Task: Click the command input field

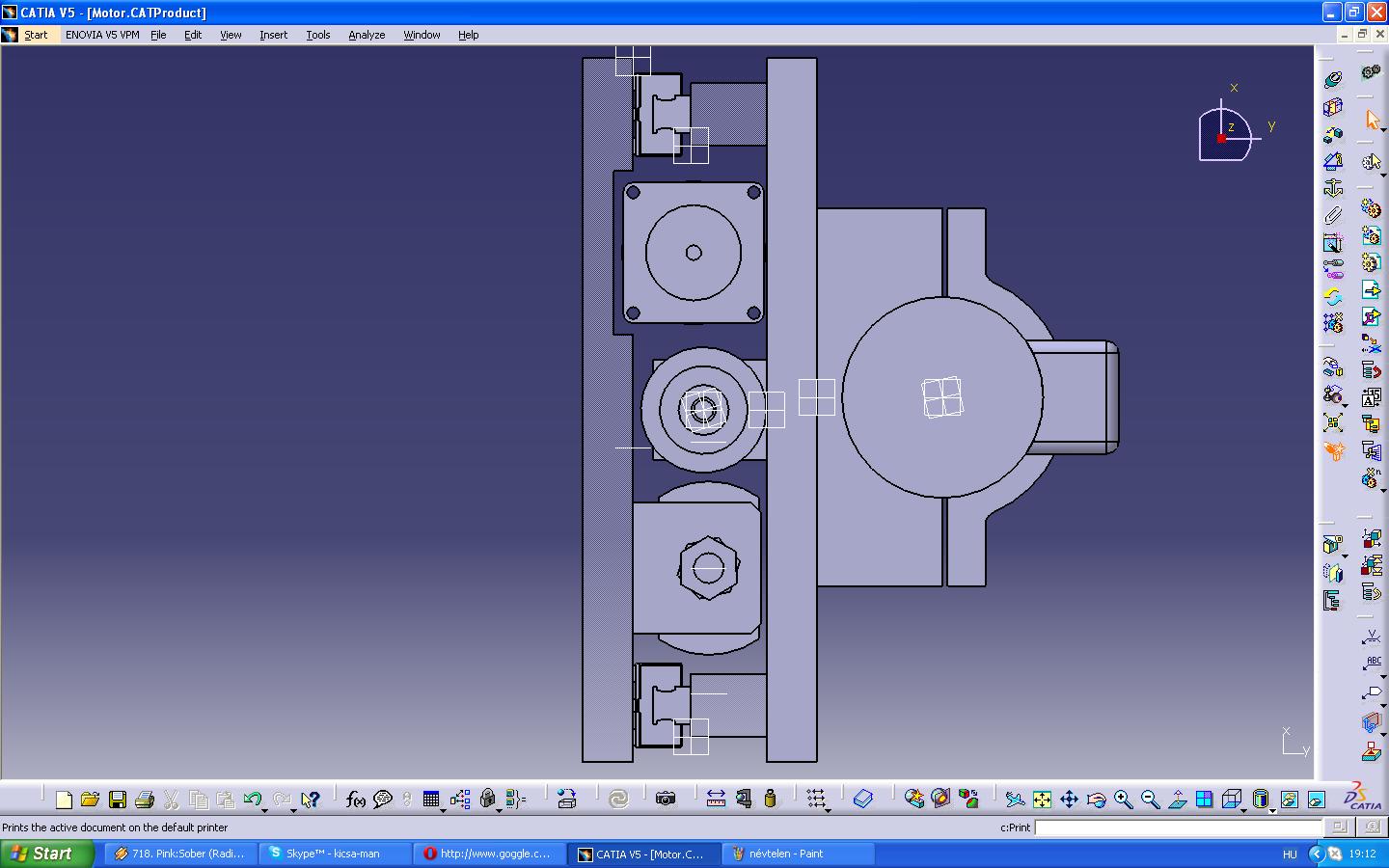Action: 1177,827
